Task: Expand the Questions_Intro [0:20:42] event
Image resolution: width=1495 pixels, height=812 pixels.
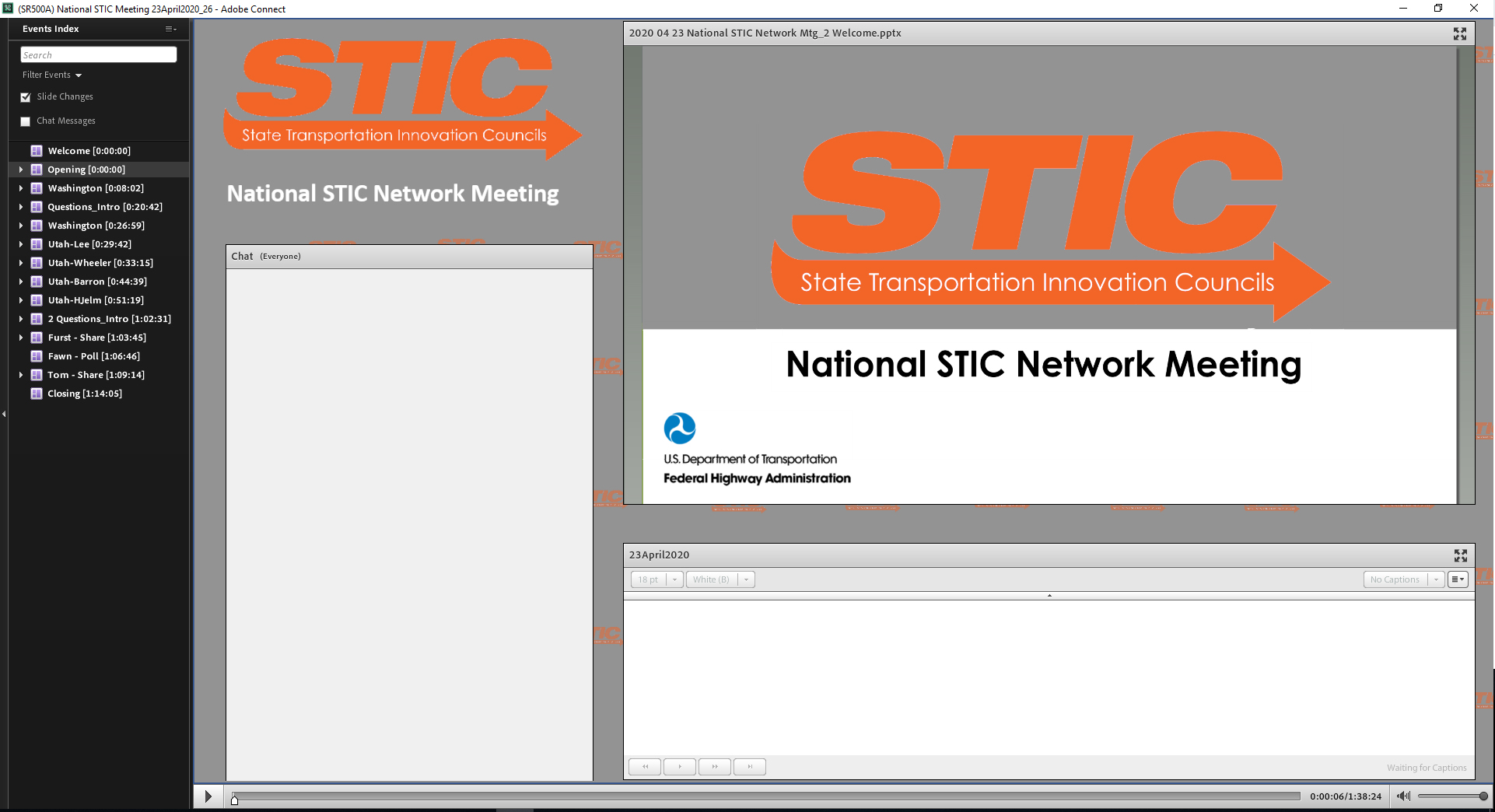Action: click(21, 206)
